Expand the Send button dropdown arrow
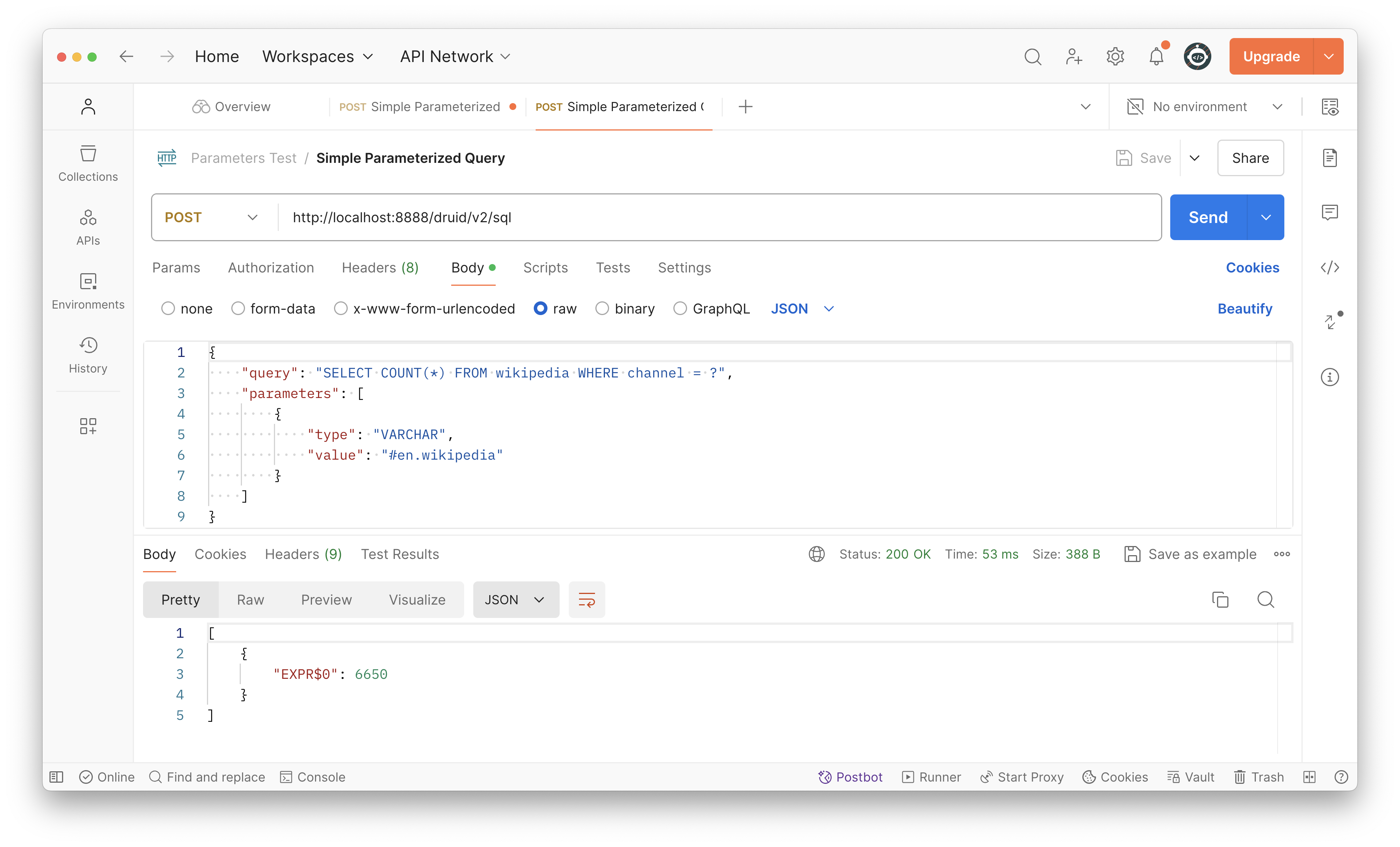 pyautogui.click(x=1268, y=217)
